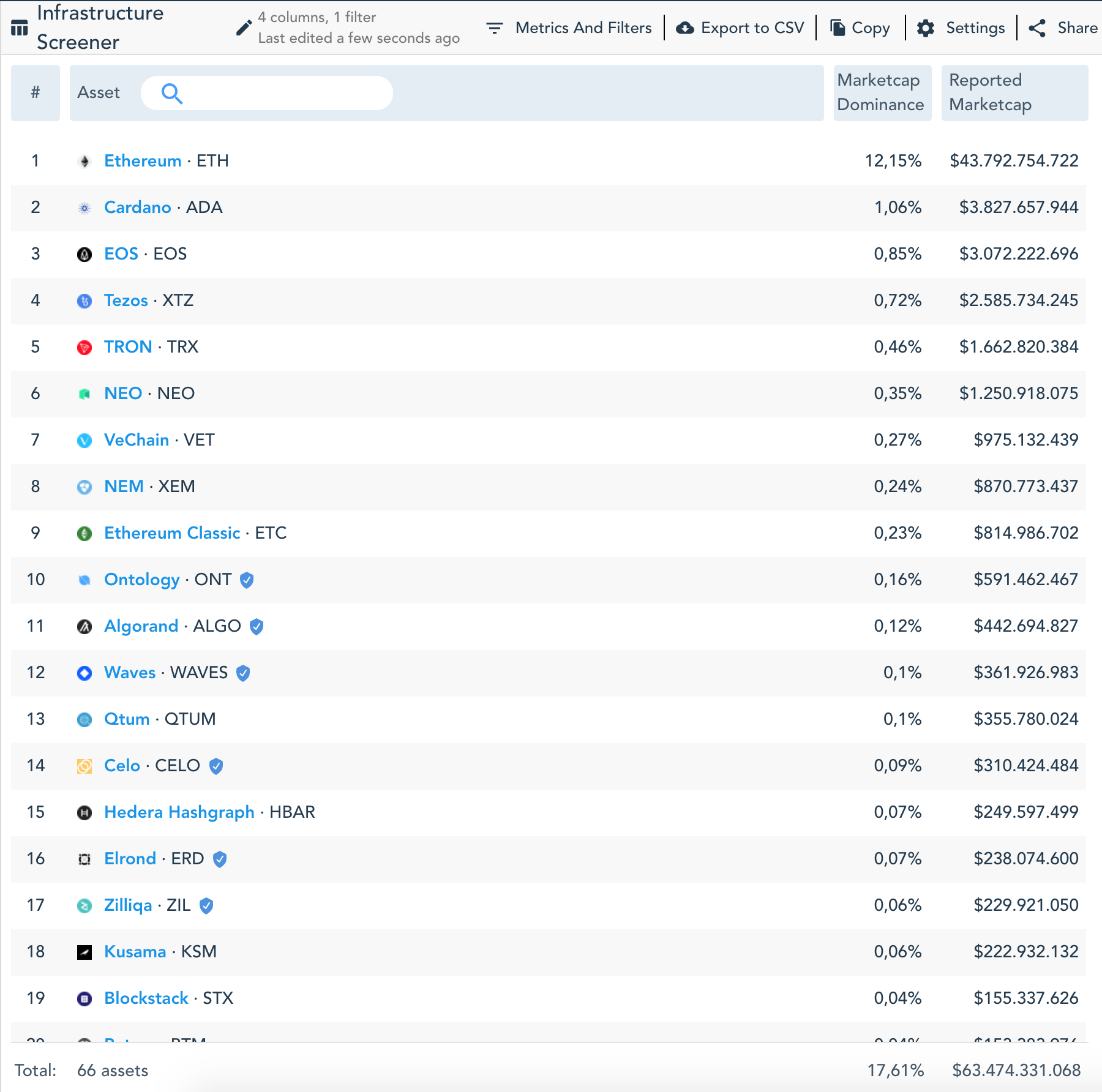Open the Hedera Hashgraph asset link

click(179, 812)
